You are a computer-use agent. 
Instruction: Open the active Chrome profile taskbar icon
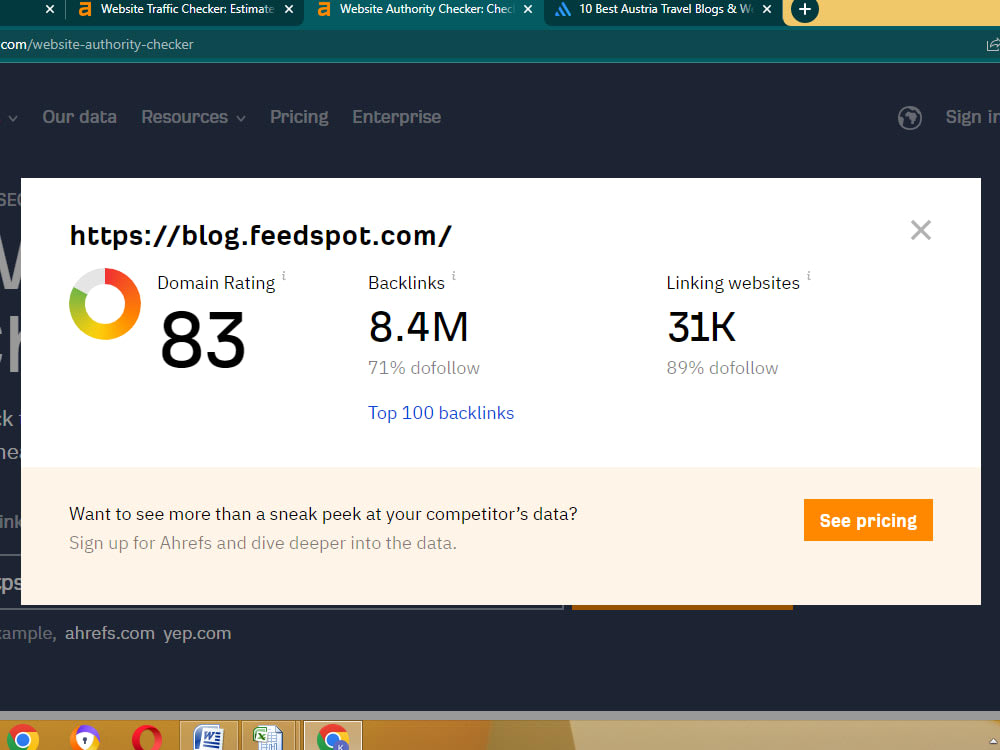pyautogui.click(x=333, y=737)
